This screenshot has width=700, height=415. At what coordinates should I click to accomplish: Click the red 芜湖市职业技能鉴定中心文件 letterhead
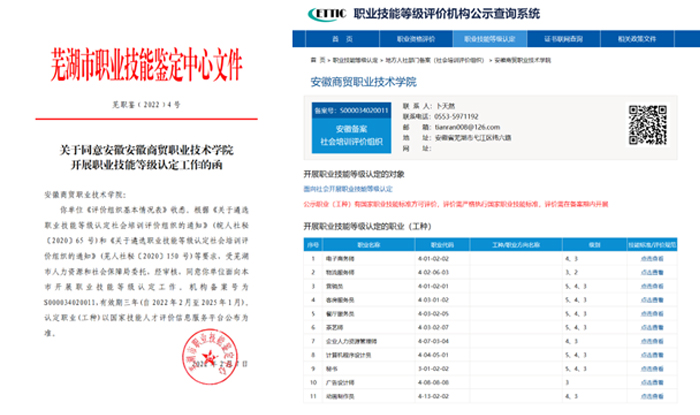pos(146,64)
